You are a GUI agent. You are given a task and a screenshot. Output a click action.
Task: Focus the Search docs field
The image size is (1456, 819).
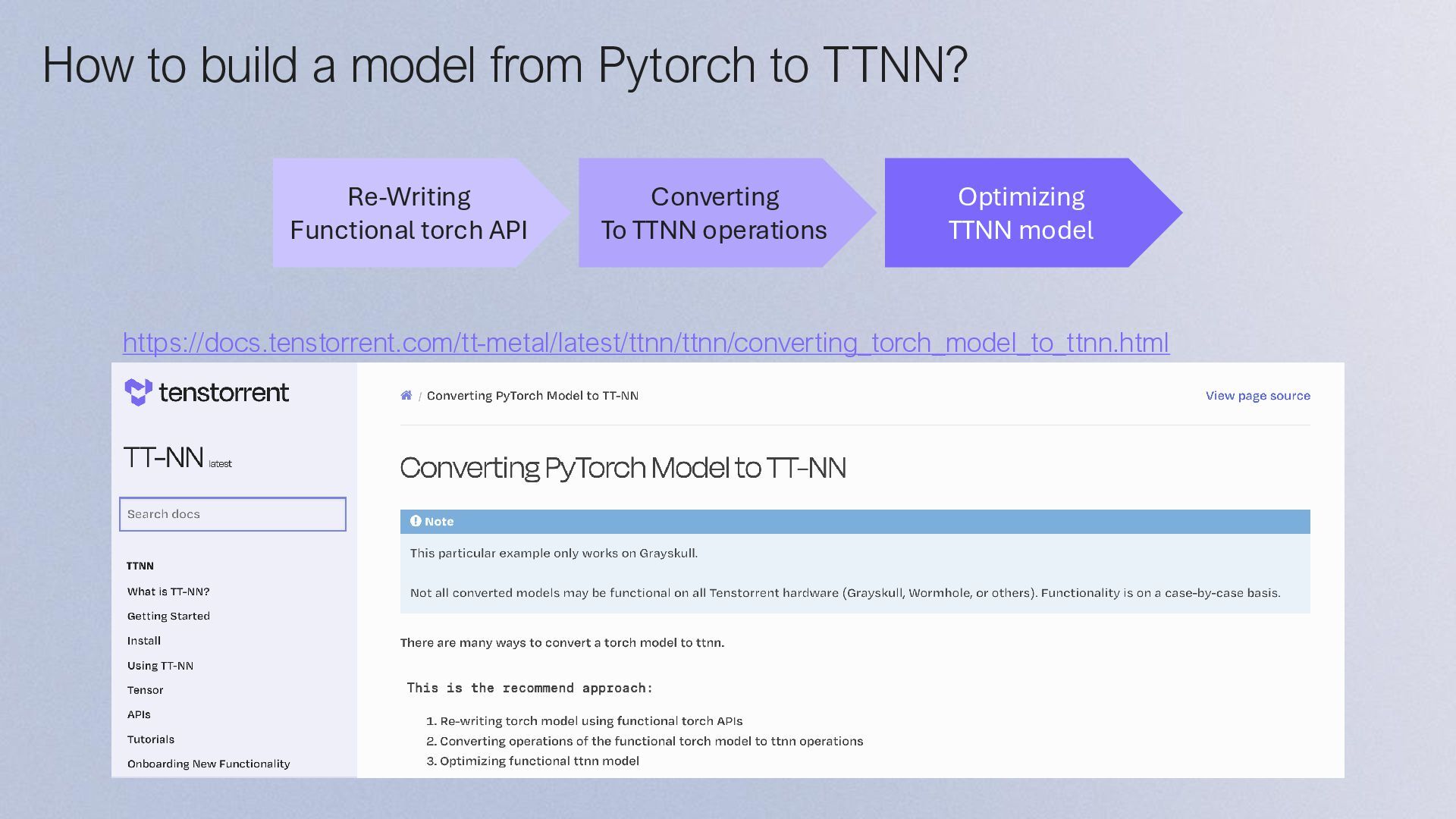pyautogui.click(x=233, y=514)
